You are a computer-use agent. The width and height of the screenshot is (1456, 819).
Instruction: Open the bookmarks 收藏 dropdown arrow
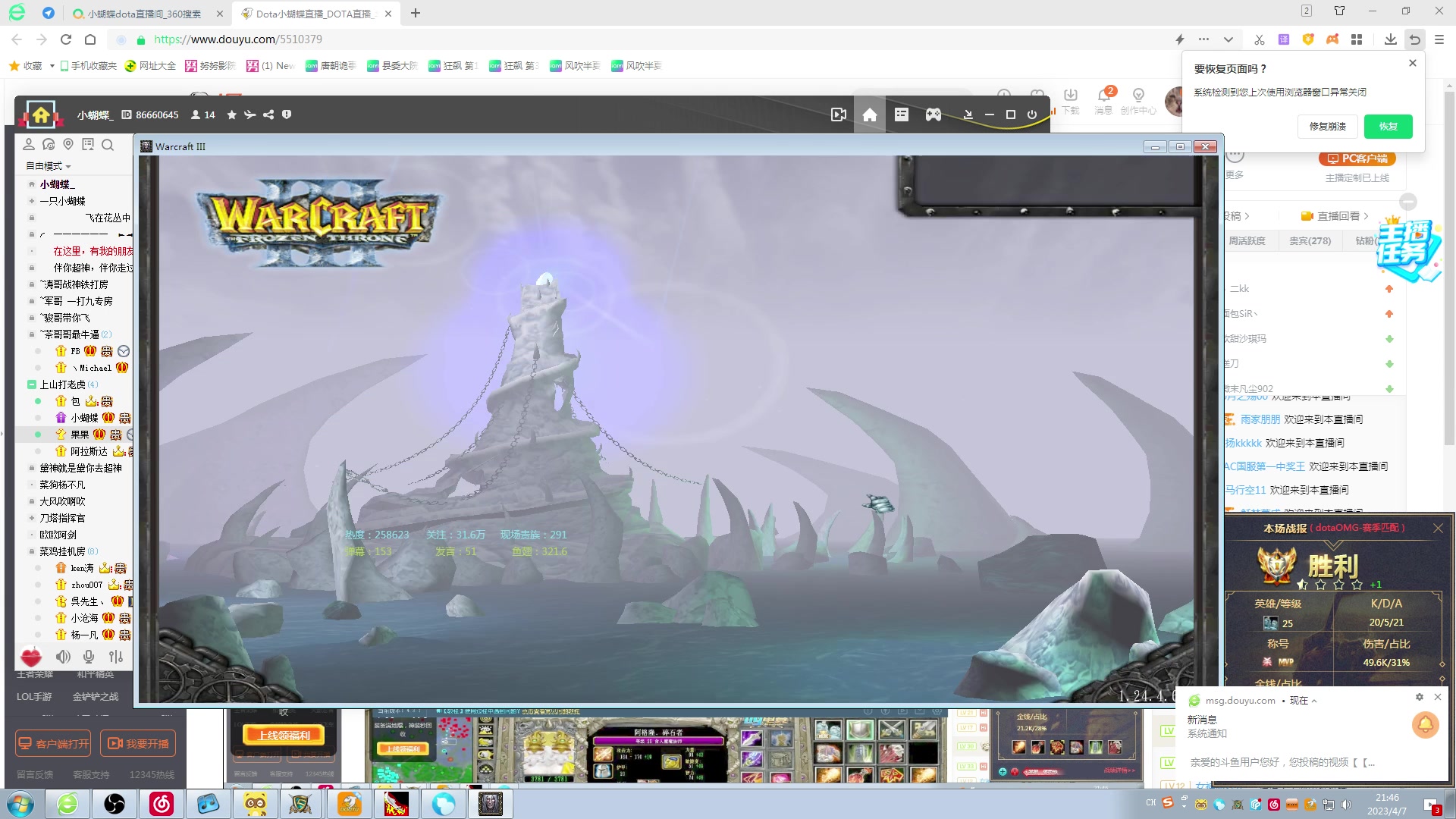pos(52,66)
